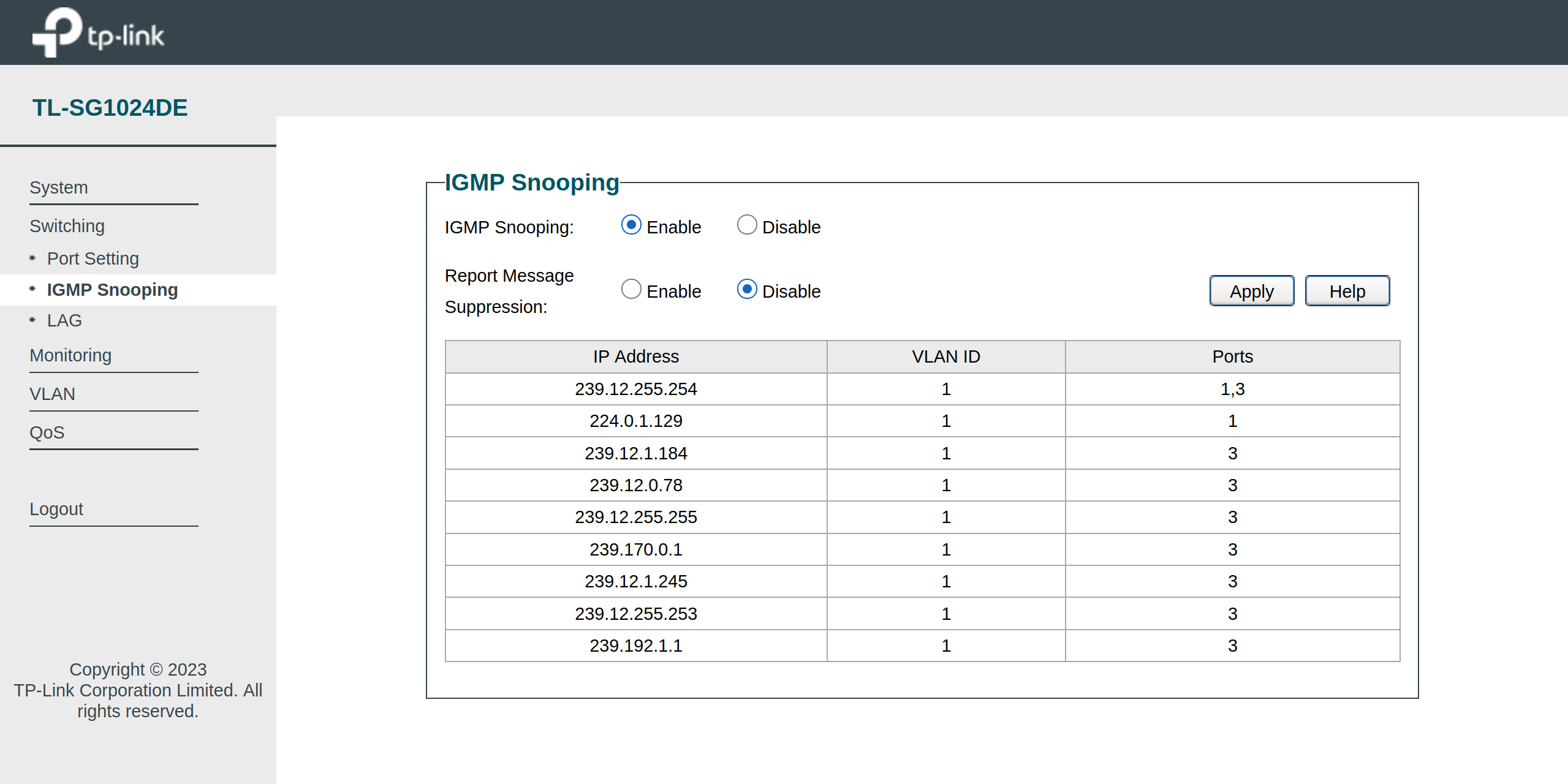The height and width of the screenshot is (784, 1568).
Task: Click the Ports cell for 239.170.0.1
Action: [x=1233, y=549]
